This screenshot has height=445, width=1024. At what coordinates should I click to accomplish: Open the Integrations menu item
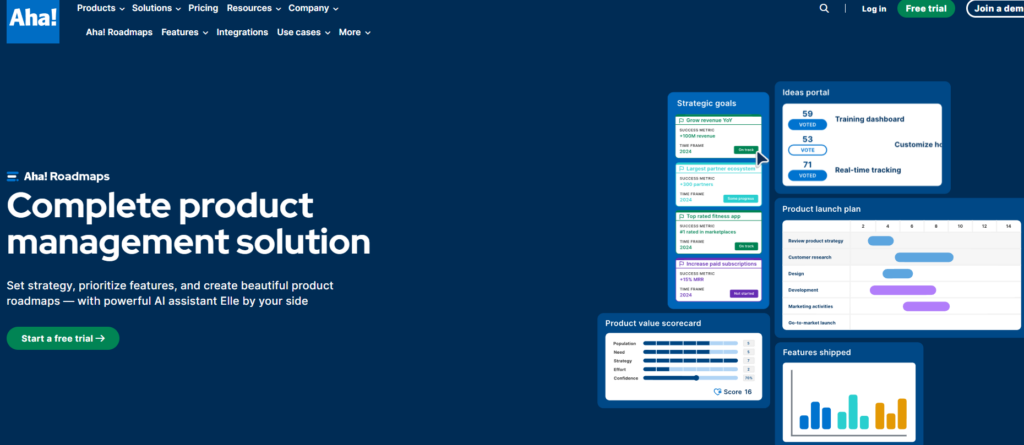click(x=242, y=32)
